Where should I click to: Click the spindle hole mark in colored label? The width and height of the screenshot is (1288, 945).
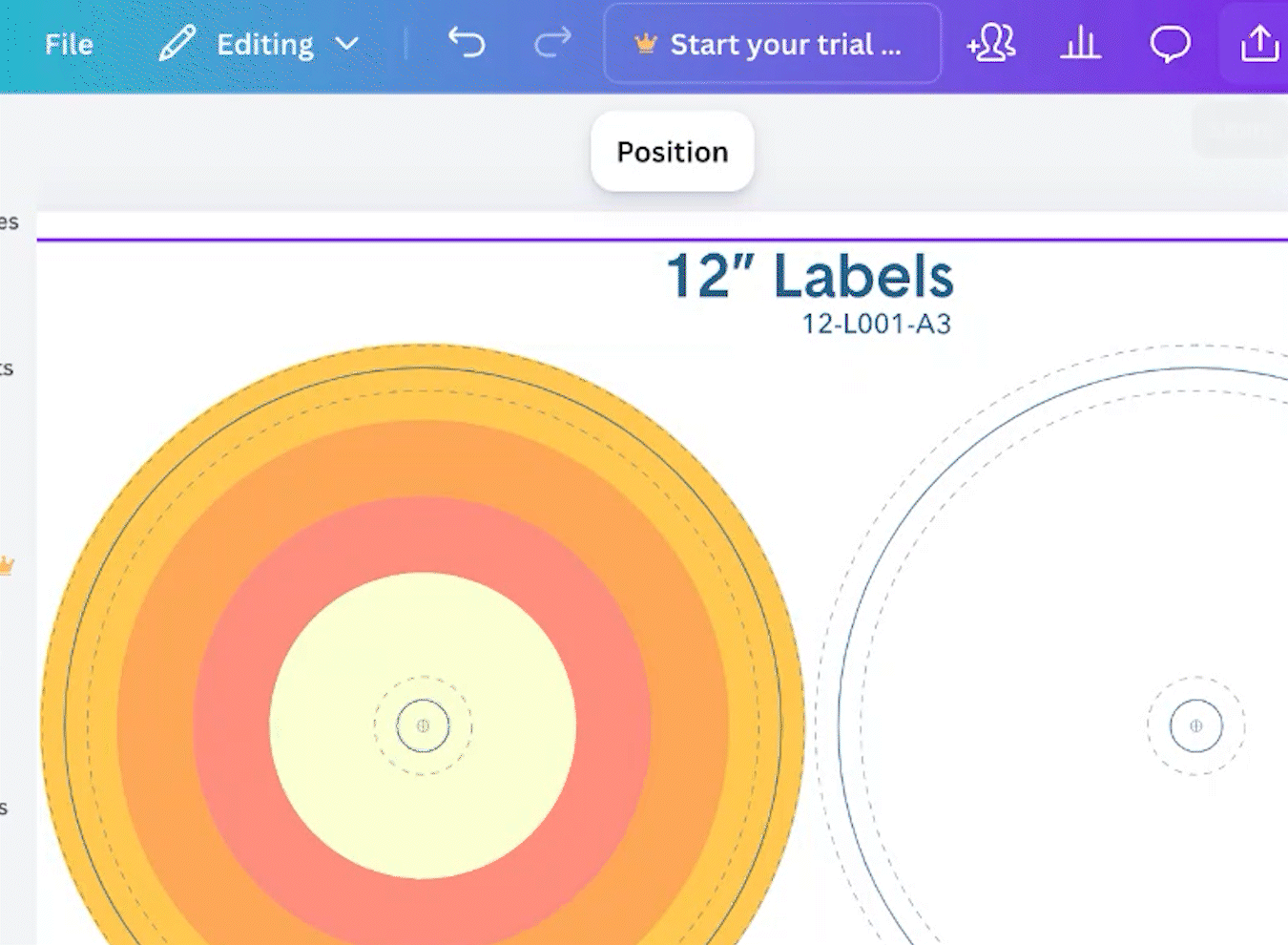[423, 726]
